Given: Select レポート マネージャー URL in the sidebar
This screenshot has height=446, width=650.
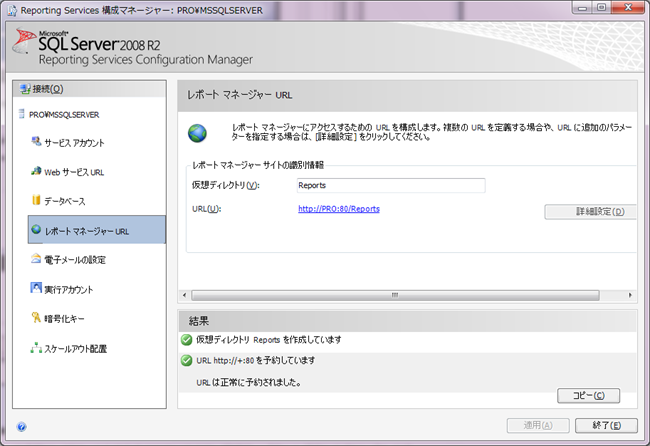Looking at the screenshot, I should 97,230.
